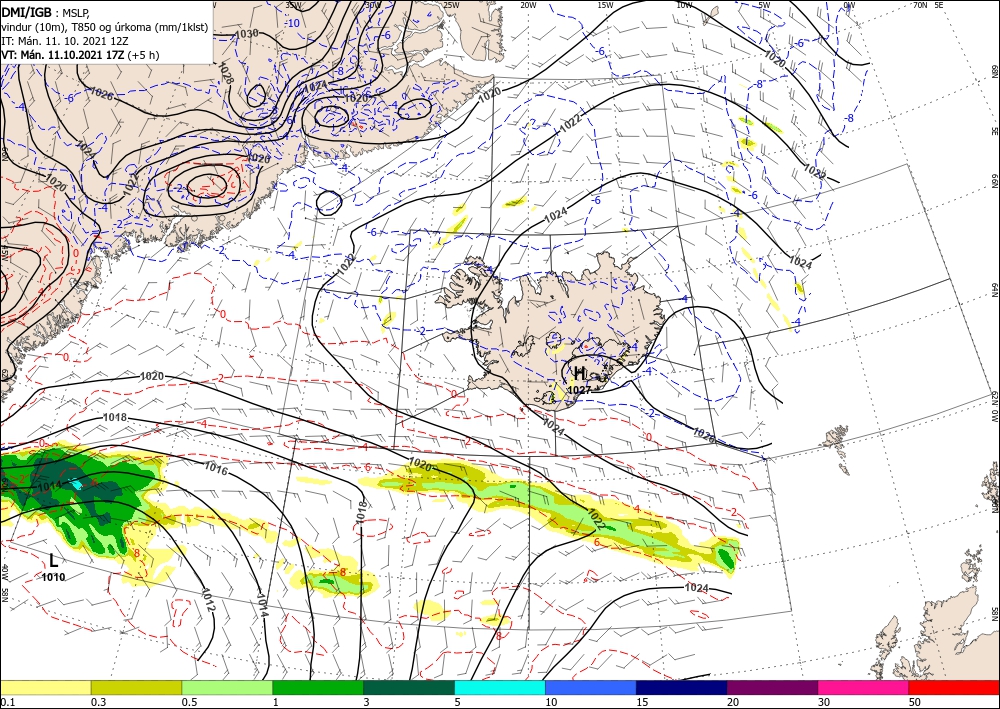This screenshot has height=709, width=1000.
Task: Click the 1028 isobar label
Action: (x=225, y=73)
